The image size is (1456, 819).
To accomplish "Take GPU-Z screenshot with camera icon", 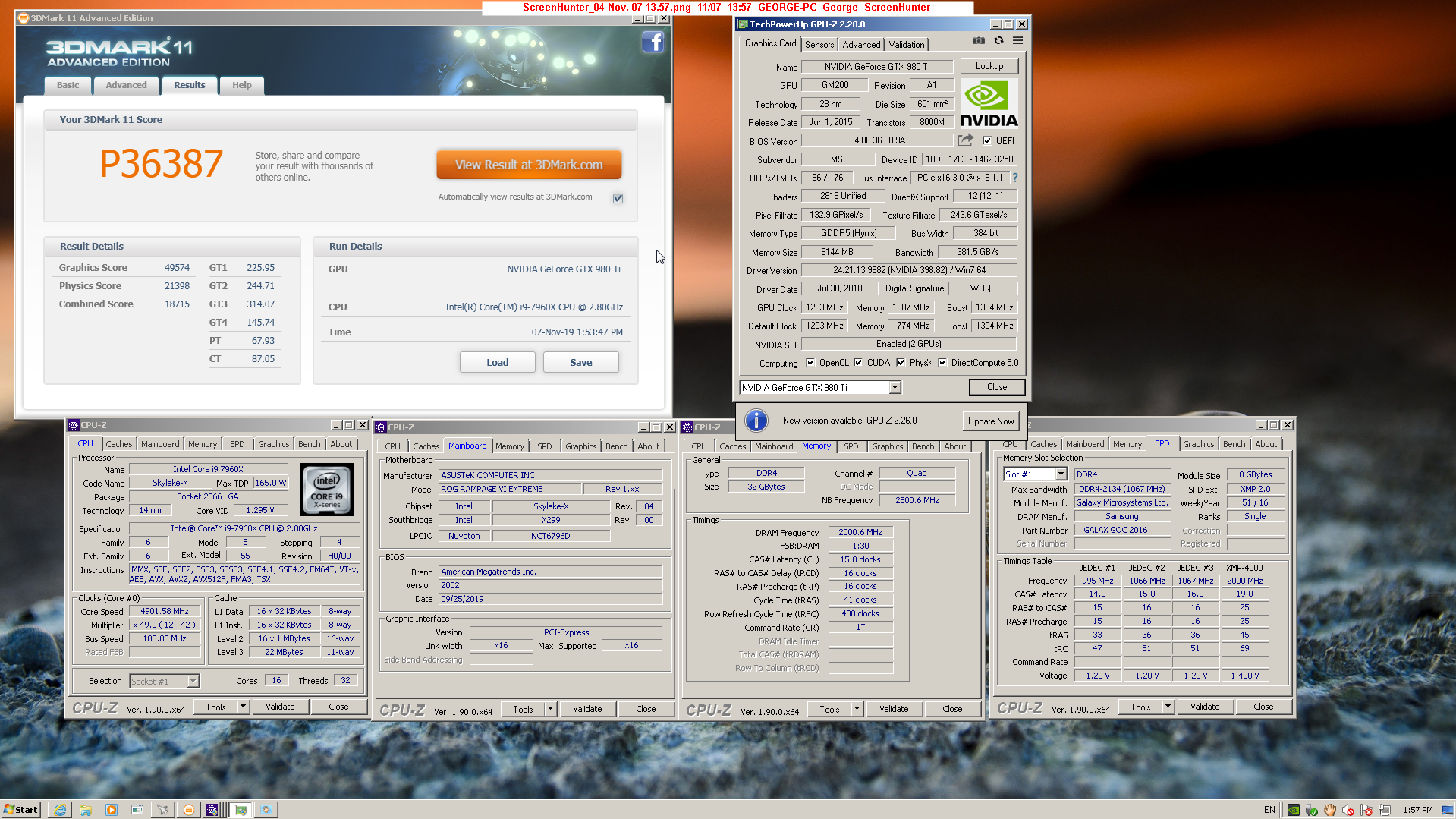I will 979,41.
